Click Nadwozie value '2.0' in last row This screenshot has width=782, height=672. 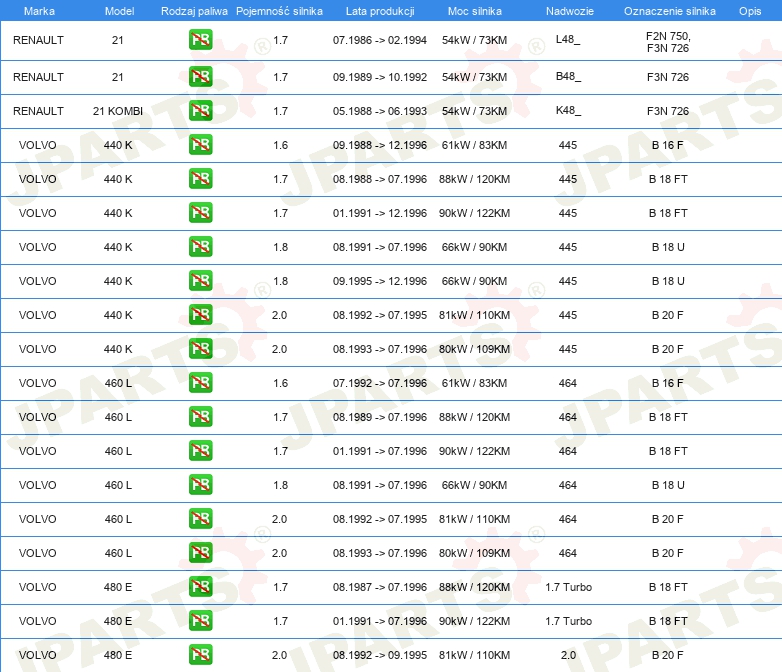coord(568,655)
